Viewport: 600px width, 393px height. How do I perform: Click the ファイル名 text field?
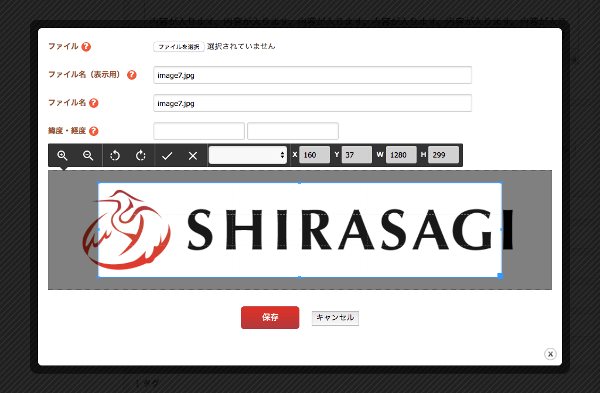(x=312, y=103)
